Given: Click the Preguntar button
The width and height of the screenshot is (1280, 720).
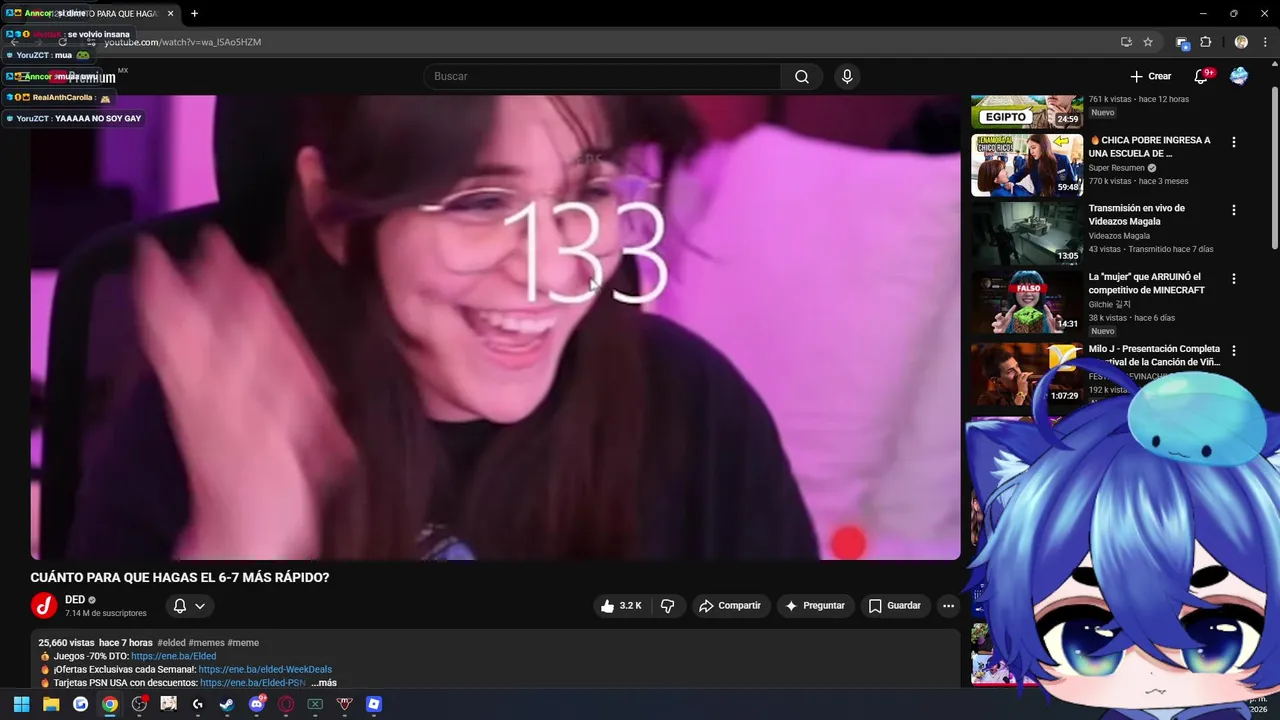Looking at the screenshot, I should tap(815, 606).
